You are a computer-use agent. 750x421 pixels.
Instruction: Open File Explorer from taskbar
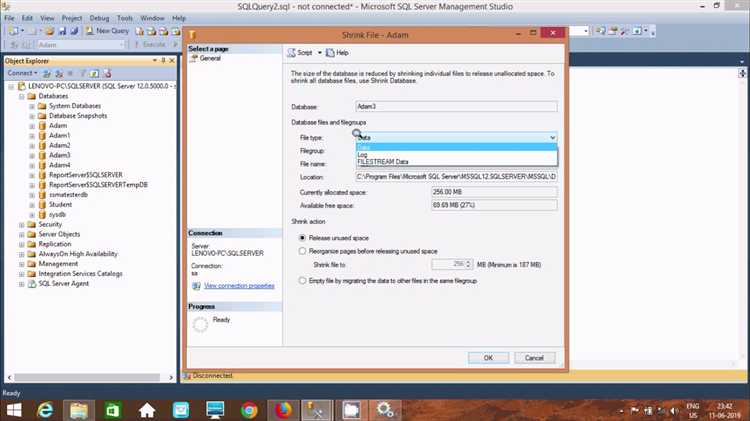(x=78, y=410)
